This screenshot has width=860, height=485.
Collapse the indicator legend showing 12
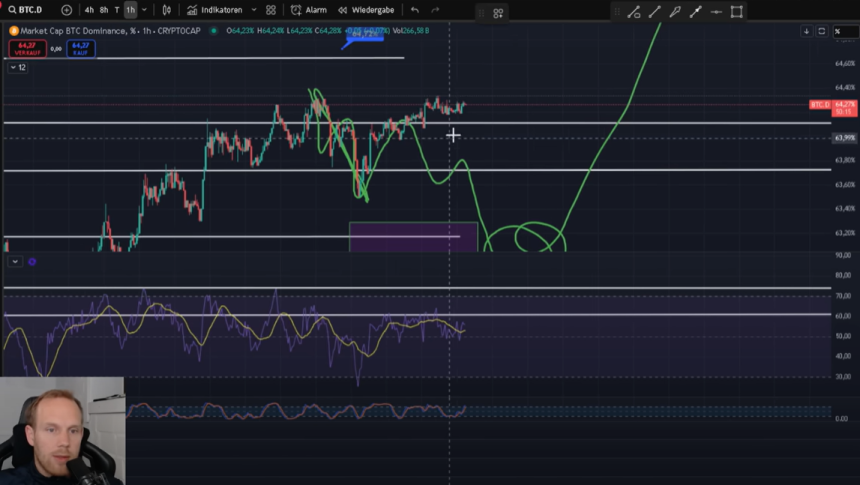point(11,67)
